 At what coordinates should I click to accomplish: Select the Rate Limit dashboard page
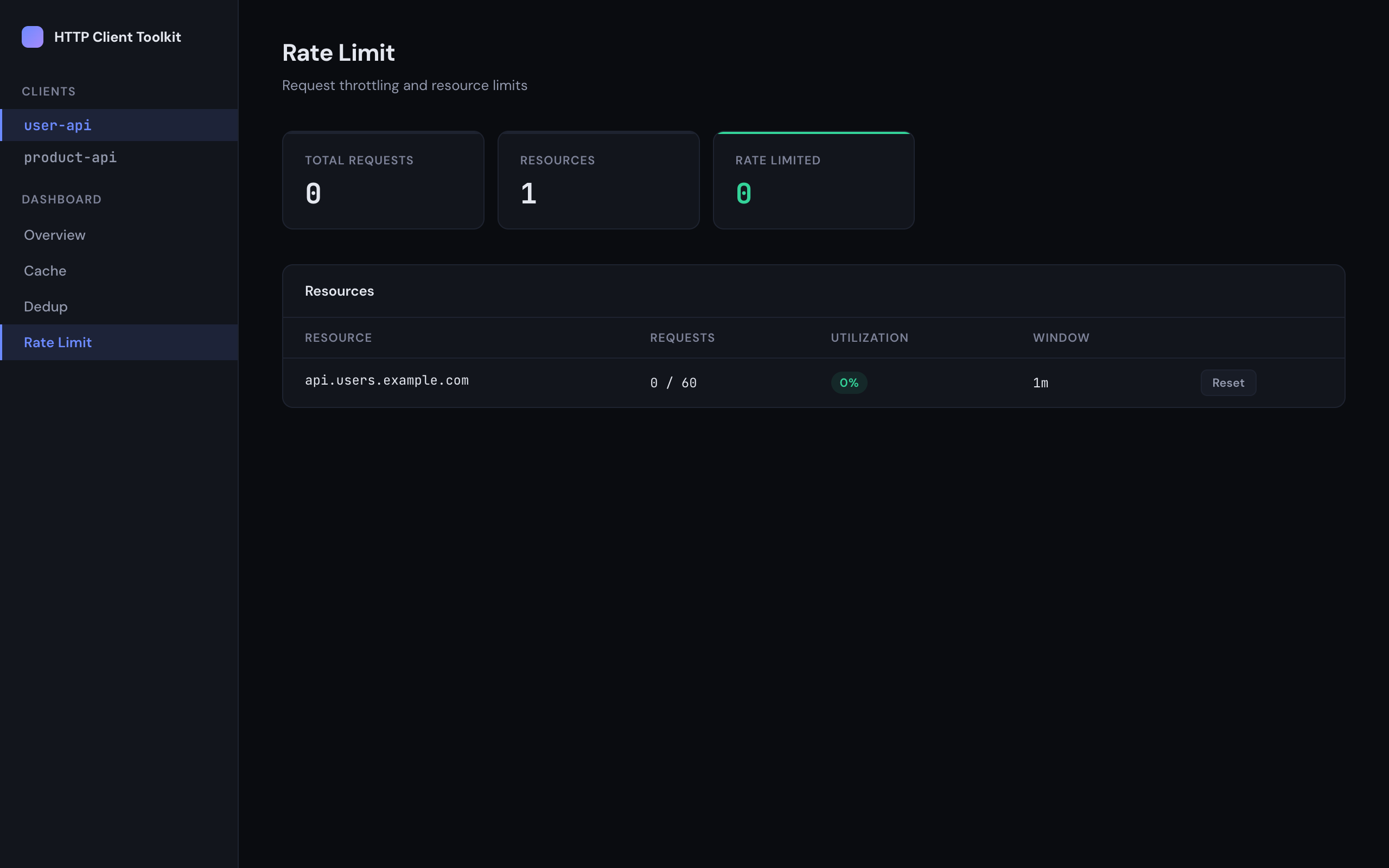pyautogui.click(x=58, y=342)
